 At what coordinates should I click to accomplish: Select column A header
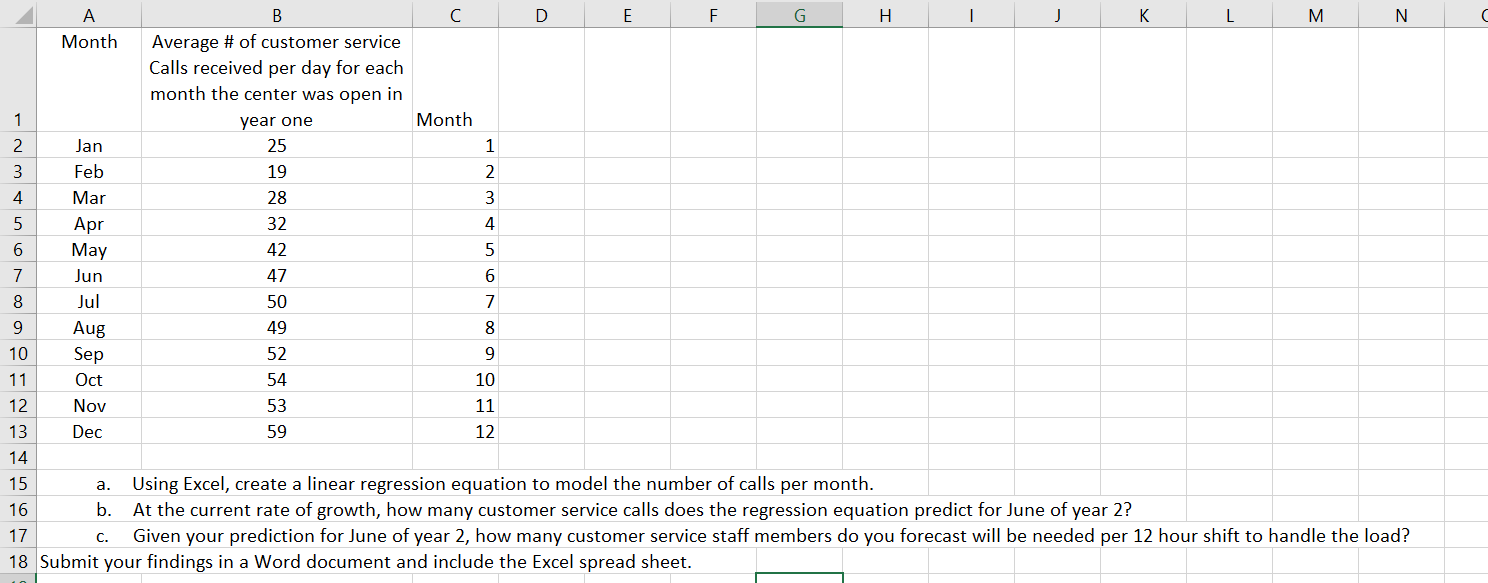(x=88, y=15)
